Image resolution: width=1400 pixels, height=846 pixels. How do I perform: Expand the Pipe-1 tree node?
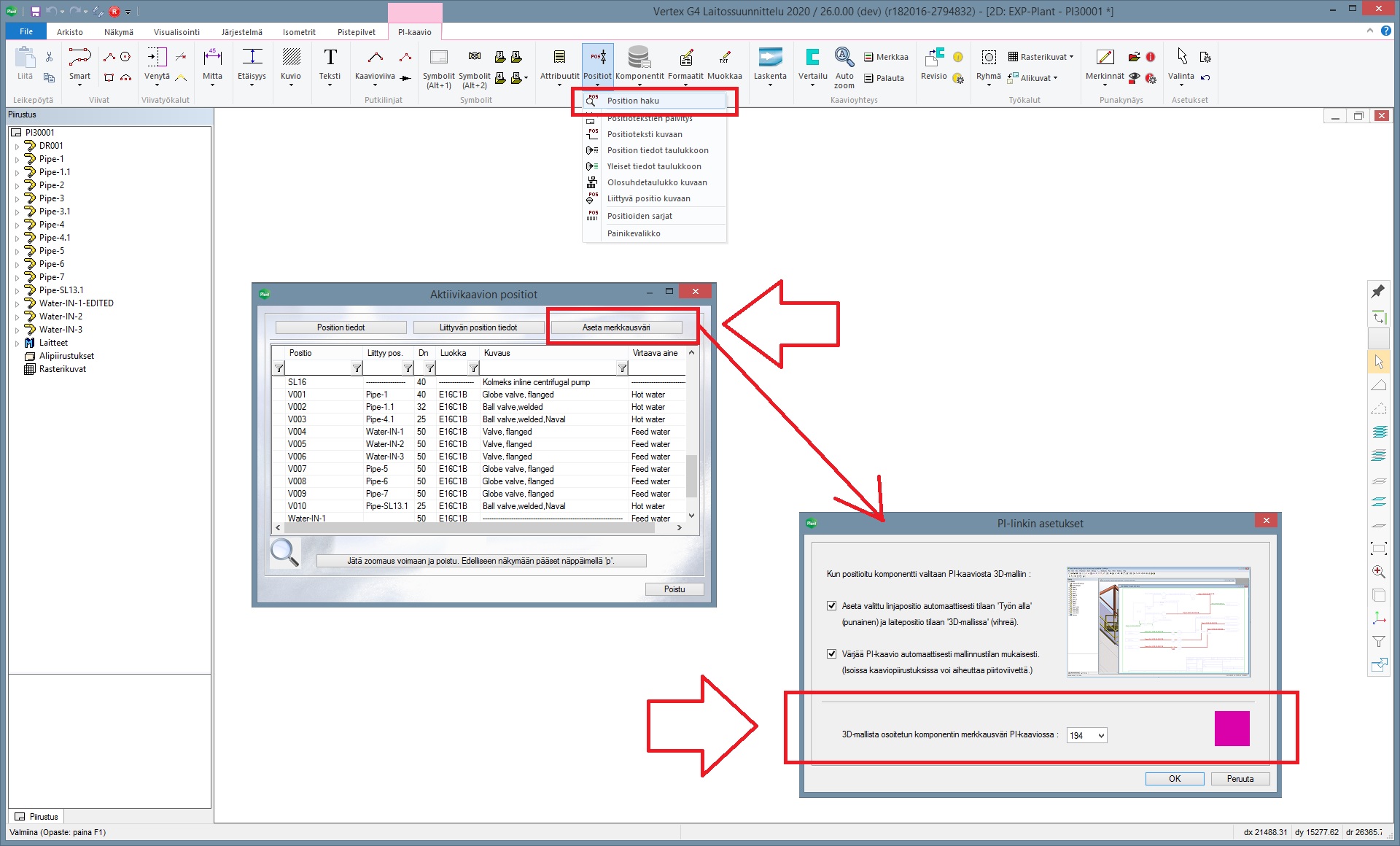click(17, 159)
